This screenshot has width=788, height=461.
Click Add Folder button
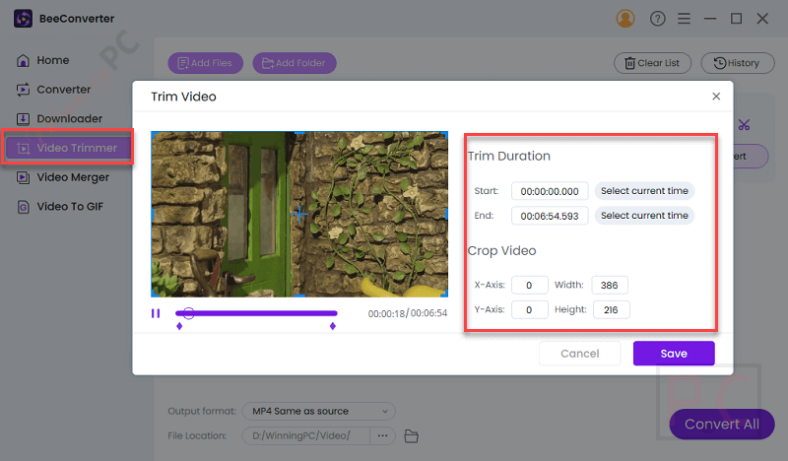pyautogui.click(x=294, y=63)
